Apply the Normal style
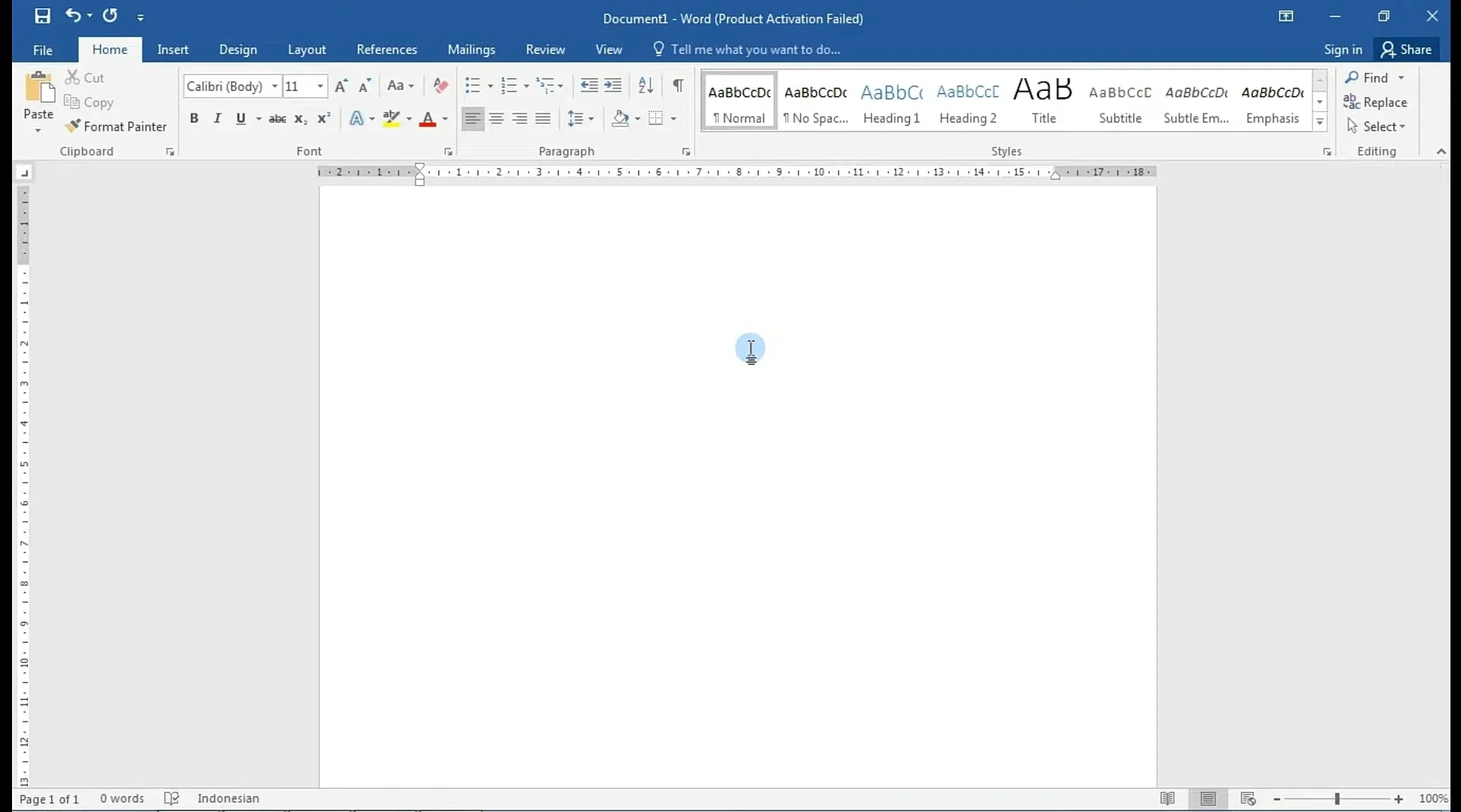This screenshot has height=812, width=1461. tap(739, 101)
